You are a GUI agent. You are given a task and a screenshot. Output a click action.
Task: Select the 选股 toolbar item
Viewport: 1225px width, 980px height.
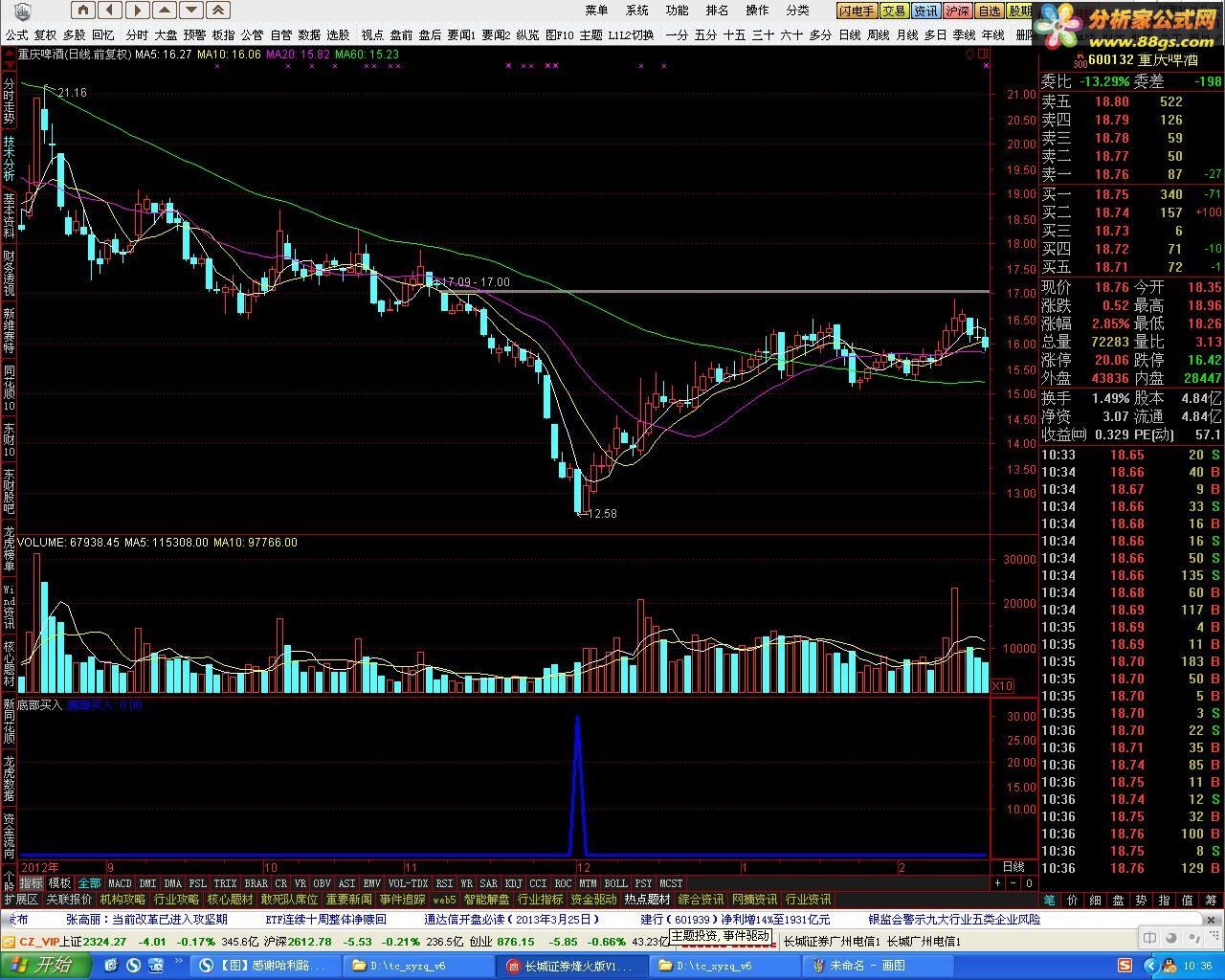338,34
